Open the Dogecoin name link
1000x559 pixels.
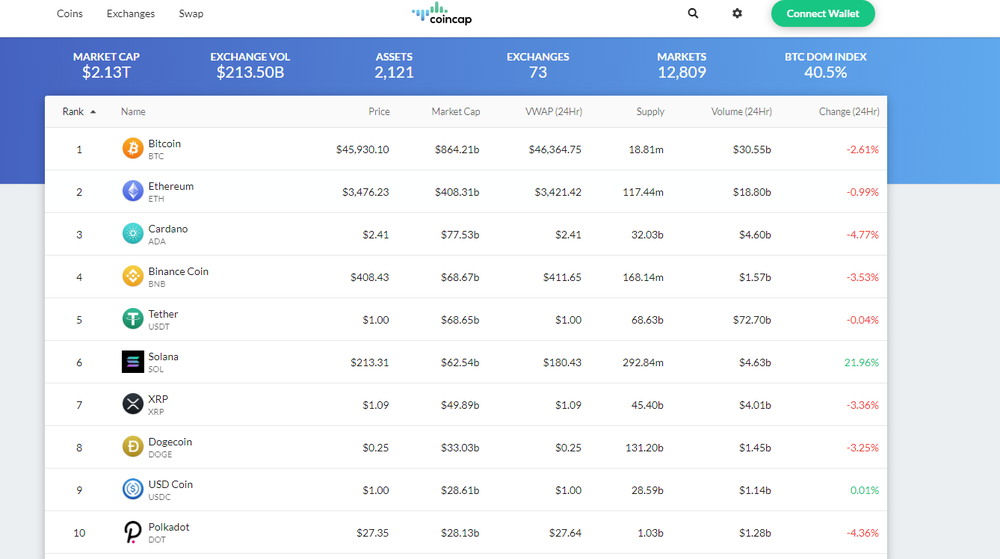(170, 442)
